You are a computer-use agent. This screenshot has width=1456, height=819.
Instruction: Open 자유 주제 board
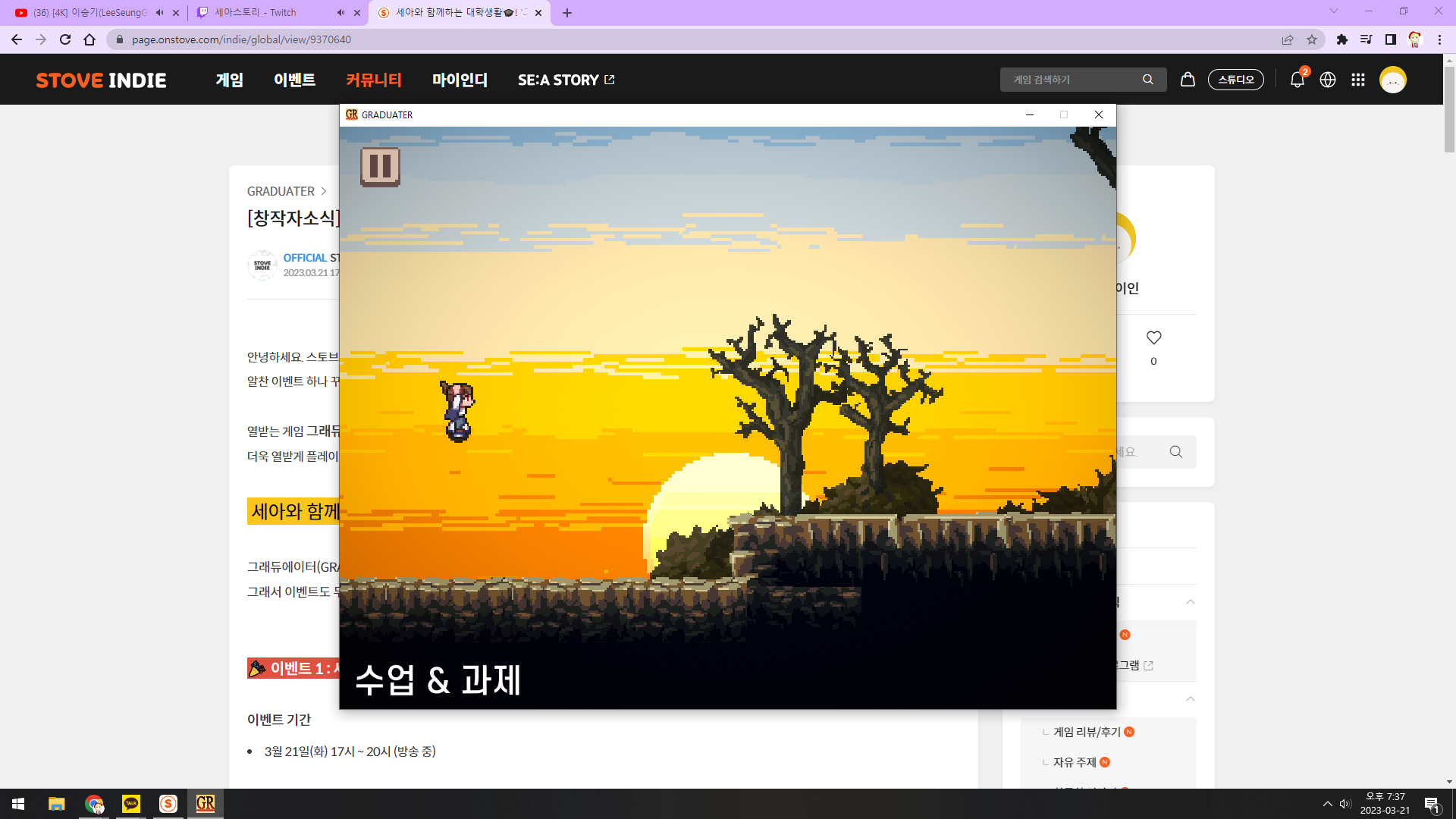click(1075, 762)
